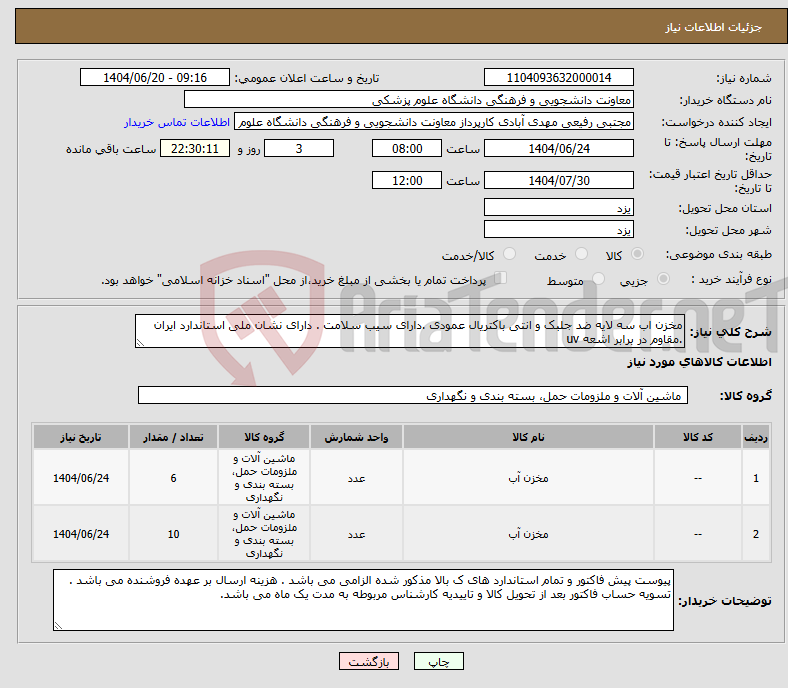Click the تاریخ و ساعت اعلان عمومی field
This screenshot has height=688, width=788.
(156, 78)
